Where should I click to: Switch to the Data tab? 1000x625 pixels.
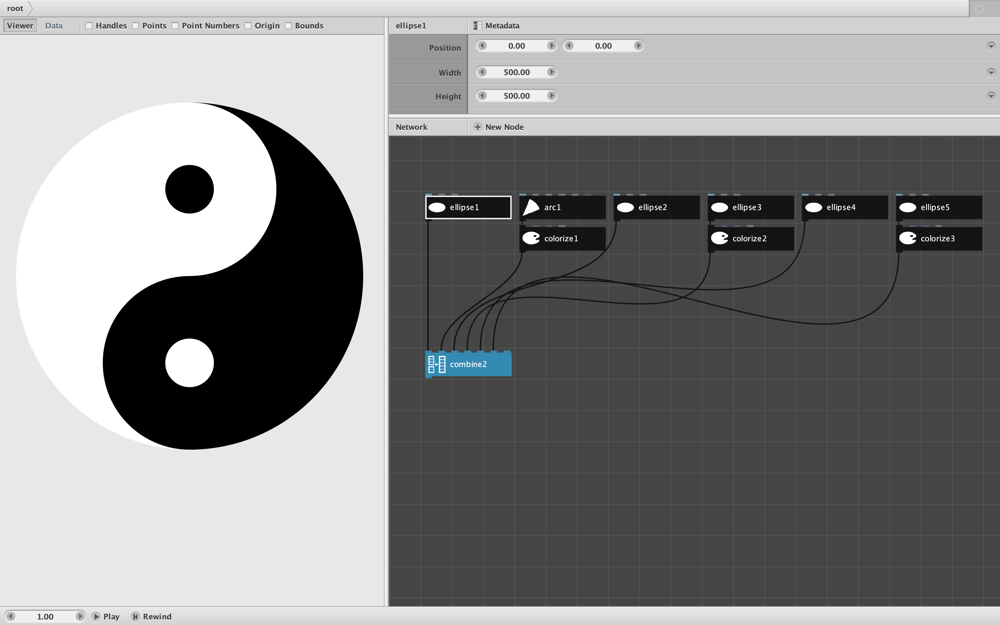click(54, 26)
